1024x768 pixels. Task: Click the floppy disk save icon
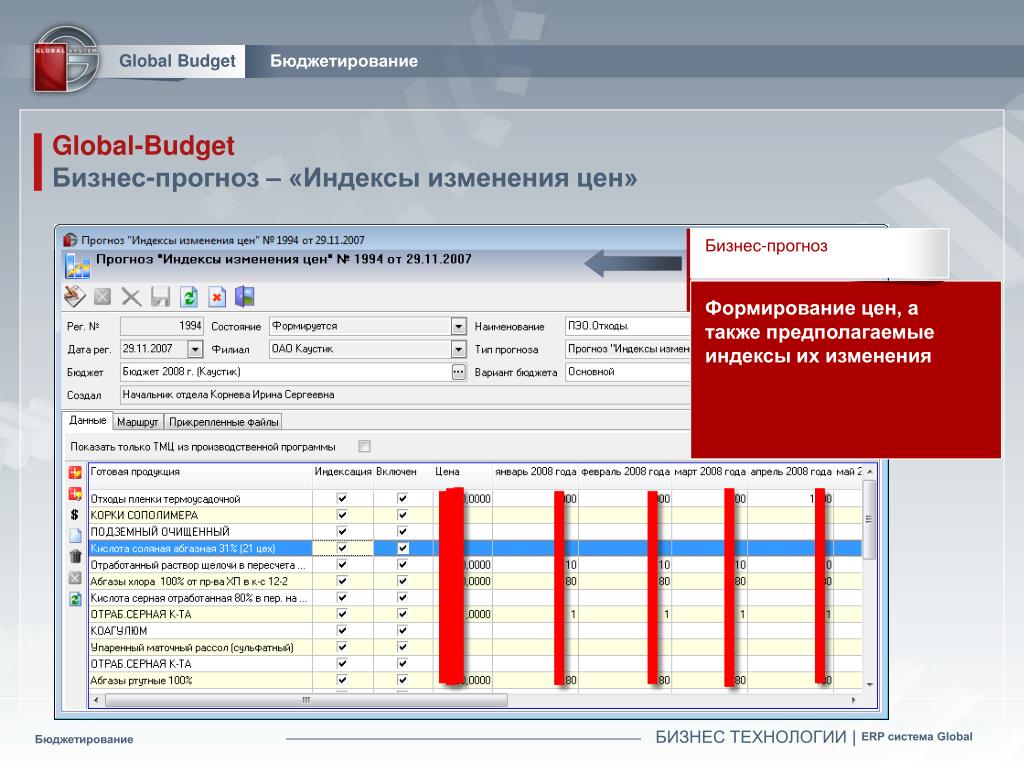click(x=160, y=296)
